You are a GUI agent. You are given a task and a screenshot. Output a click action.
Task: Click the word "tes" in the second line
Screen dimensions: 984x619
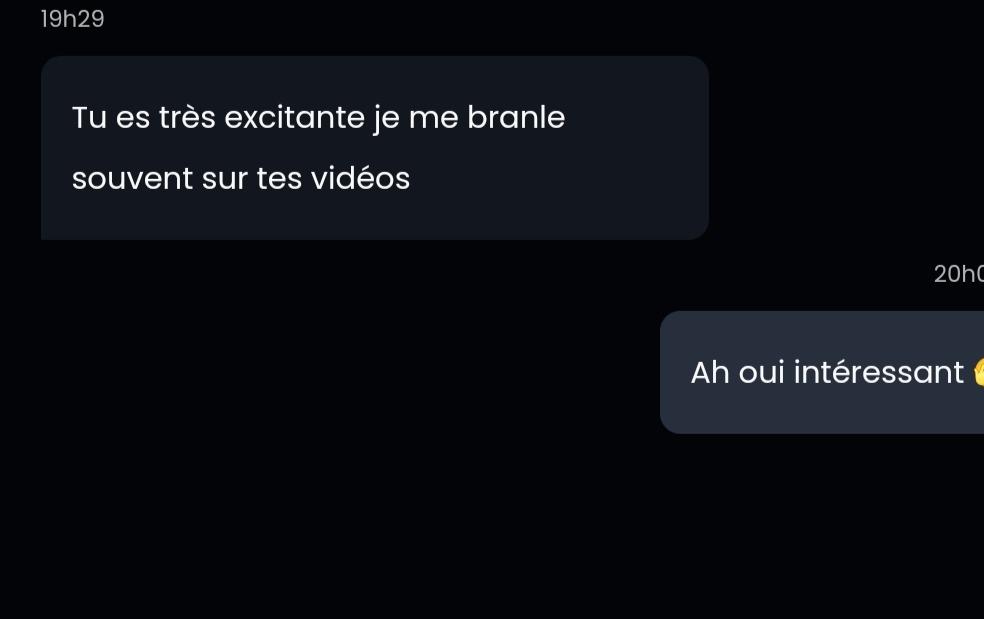[279, 179]
